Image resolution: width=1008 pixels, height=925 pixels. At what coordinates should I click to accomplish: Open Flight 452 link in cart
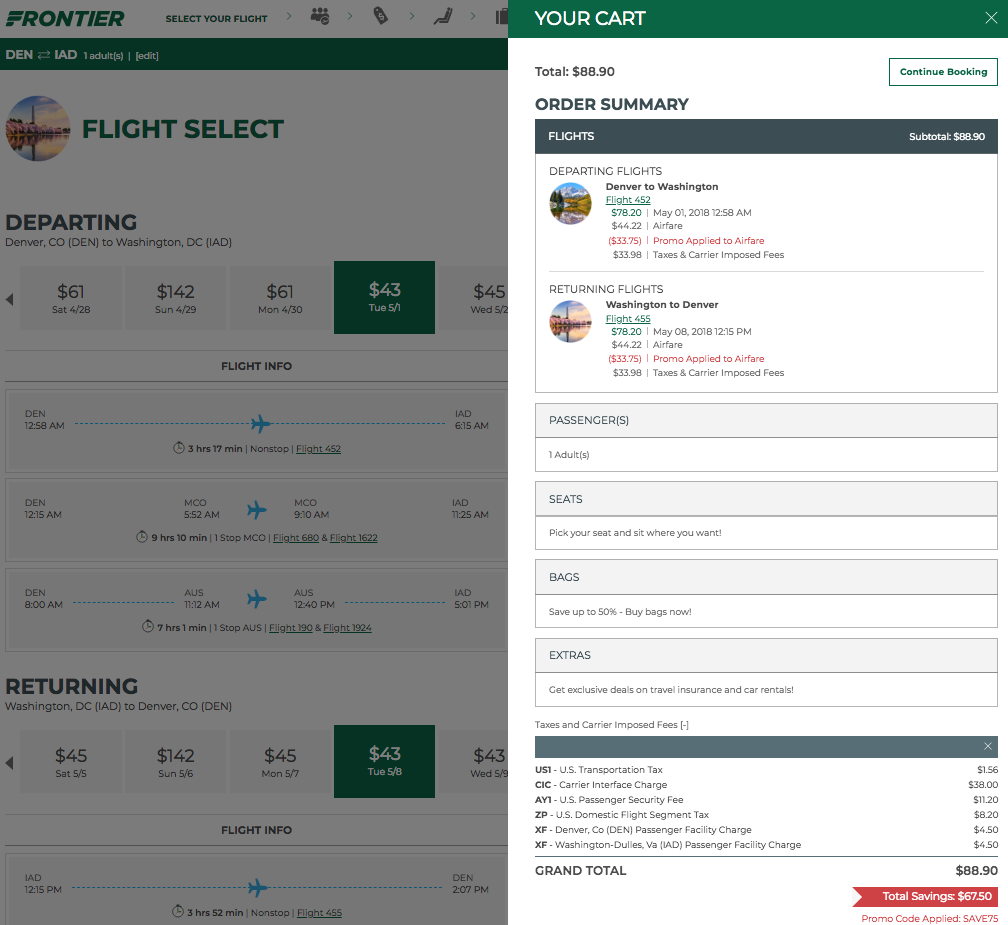pos(628,200)
